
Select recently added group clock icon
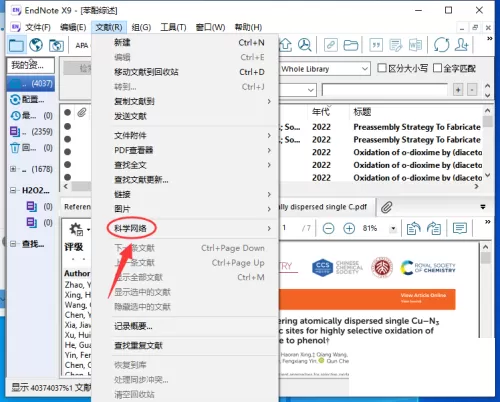click(15, 116)
